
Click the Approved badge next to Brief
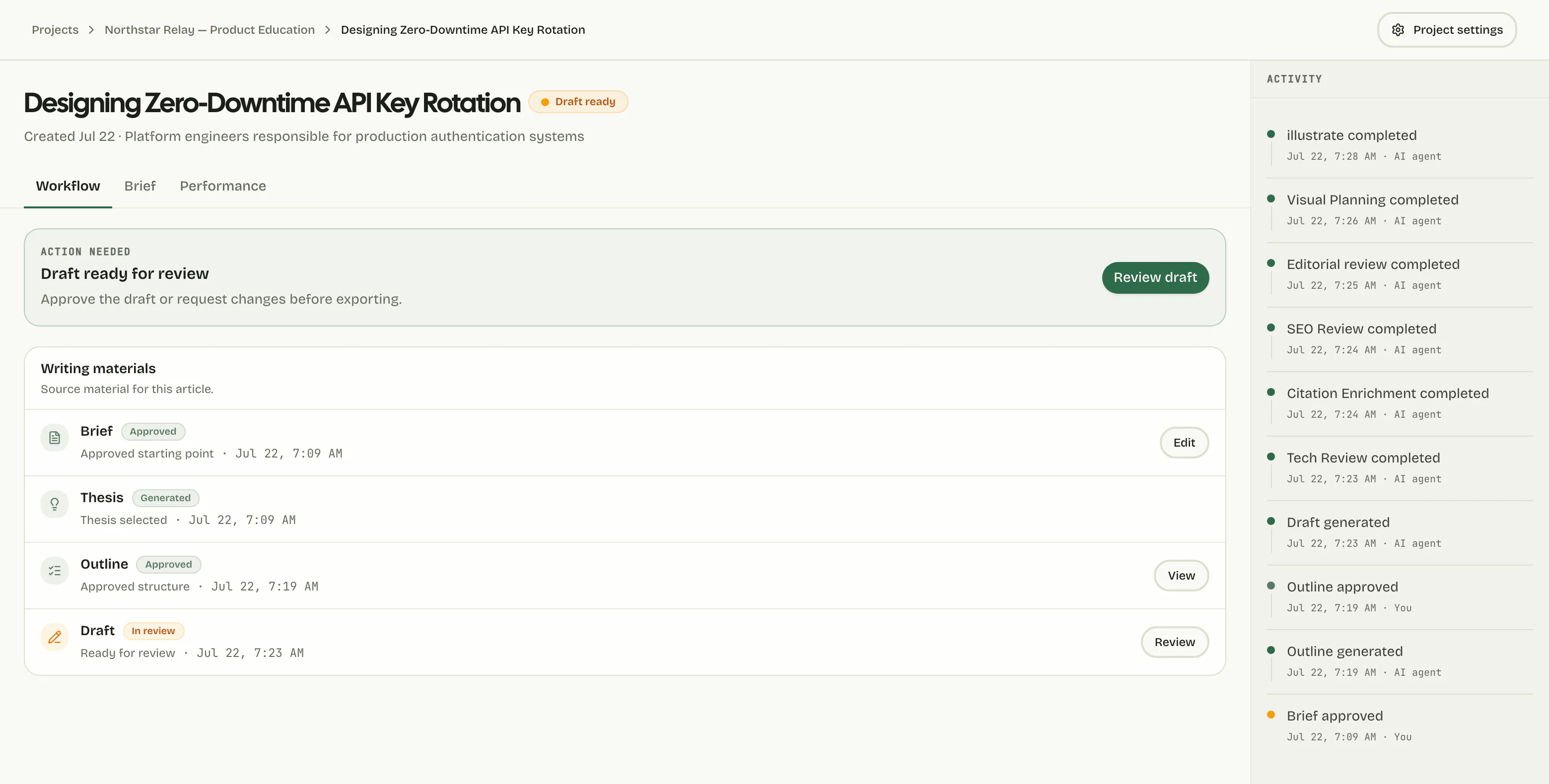coord(153,431)
